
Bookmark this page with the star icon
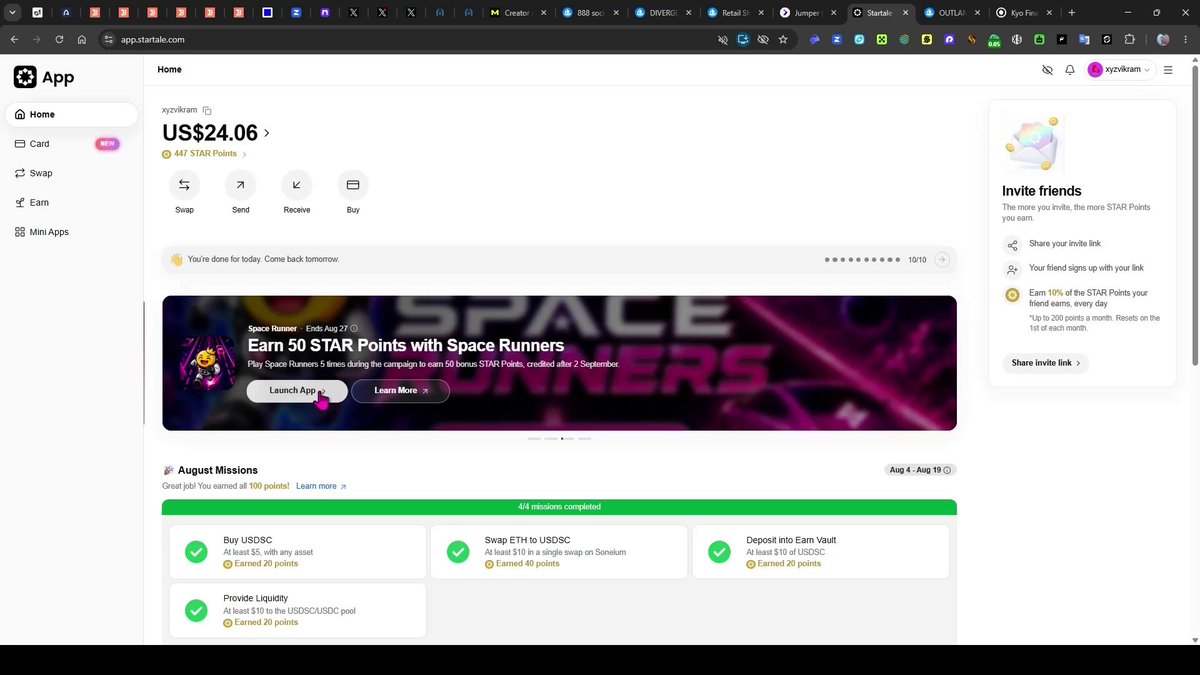coord(783,40)
